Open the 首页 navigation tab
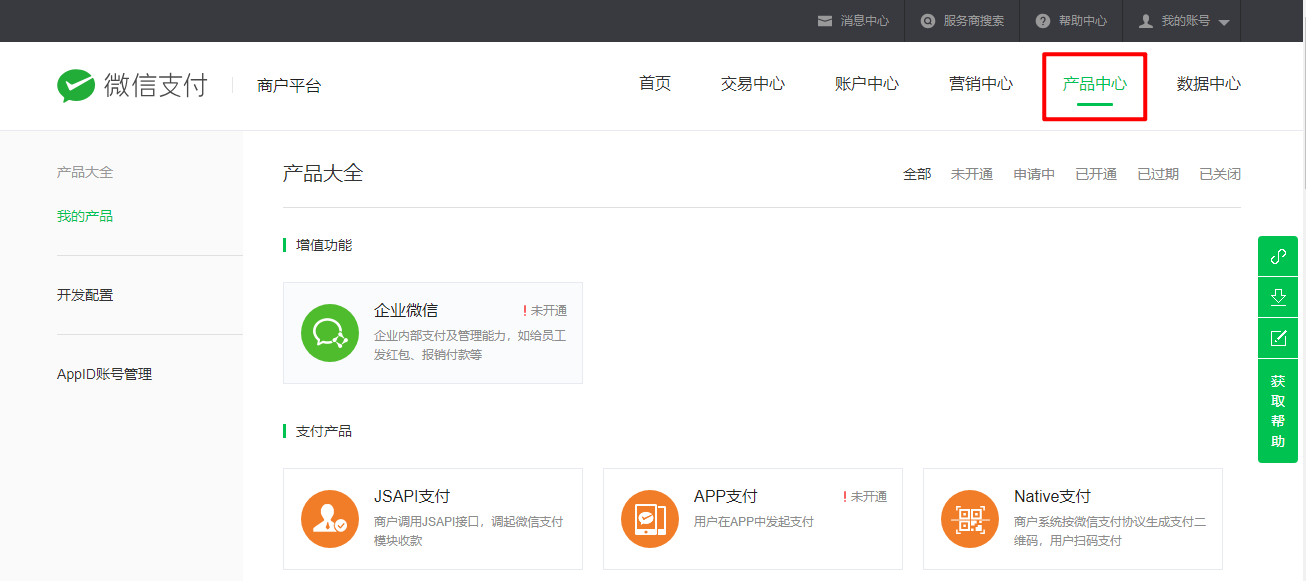 tap(655, 84)
